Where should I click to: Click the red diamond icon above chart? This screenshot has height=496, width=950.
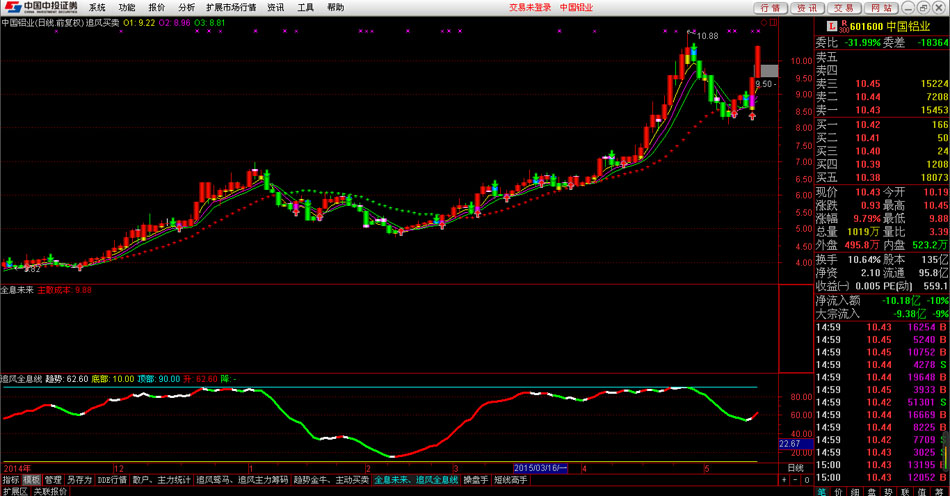764,23
